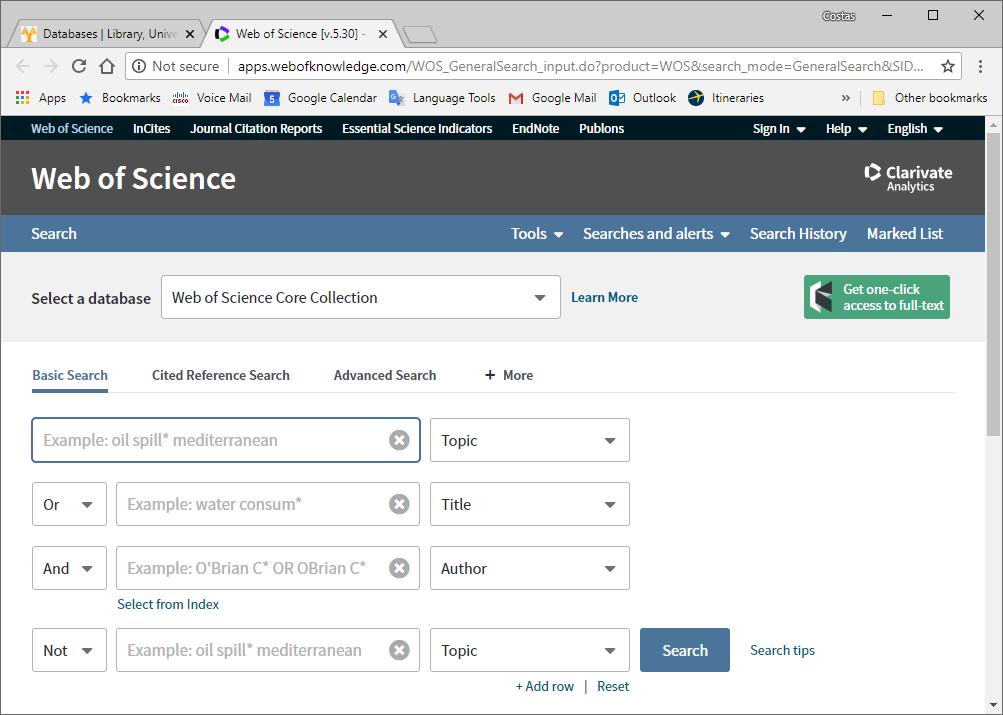Screen dimensions: 1003x715
Task: Expand Searches and alerts menu
Action: coord(656,233)
